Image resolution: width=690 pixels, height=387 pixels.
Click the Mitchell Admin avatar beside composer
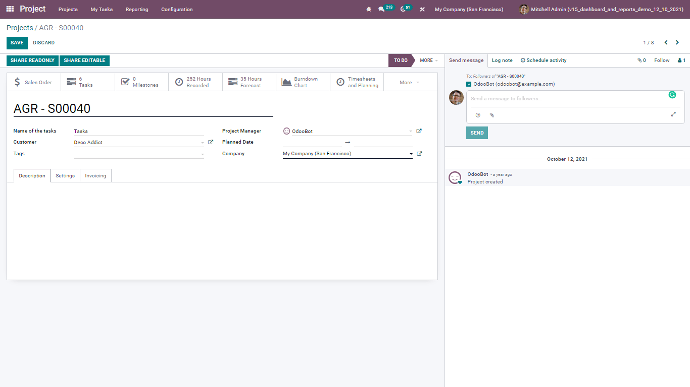pos(456,97)
